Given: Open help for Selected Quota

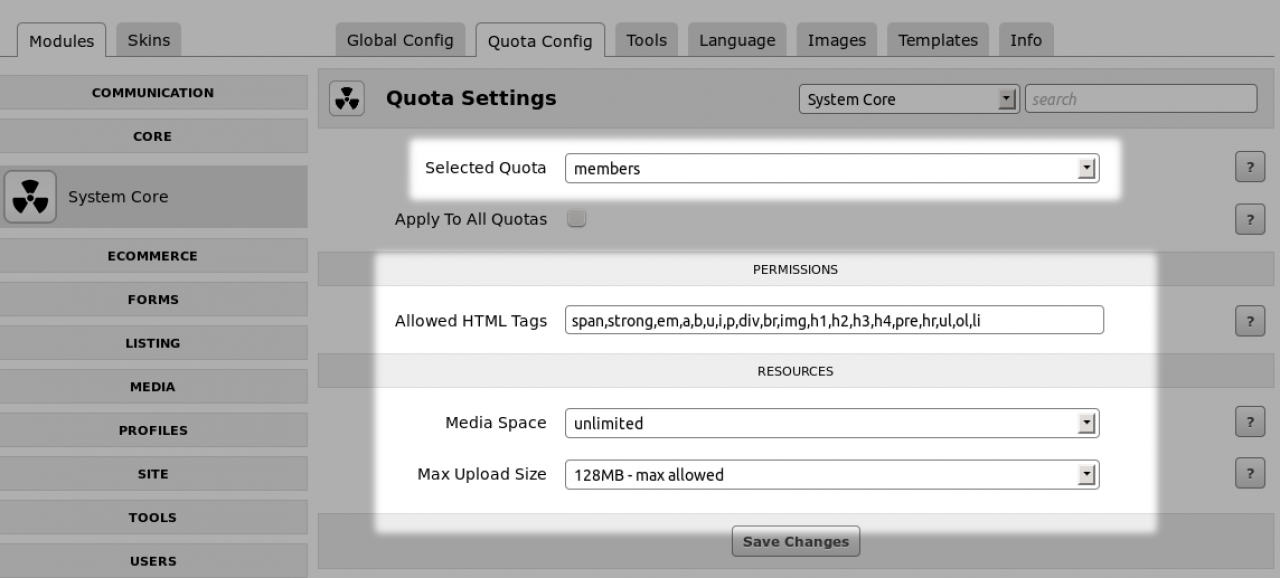Looking at the screenshot, I should tap(1249, 168).
